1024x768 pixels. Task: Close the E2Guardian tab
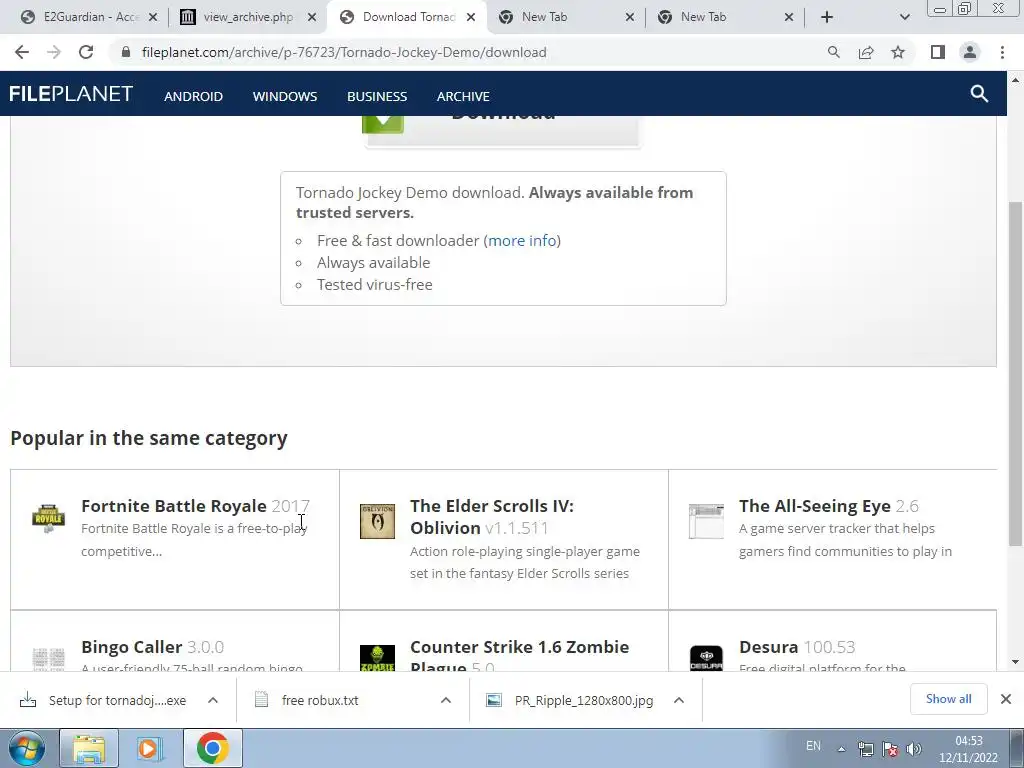coord(153,17)
